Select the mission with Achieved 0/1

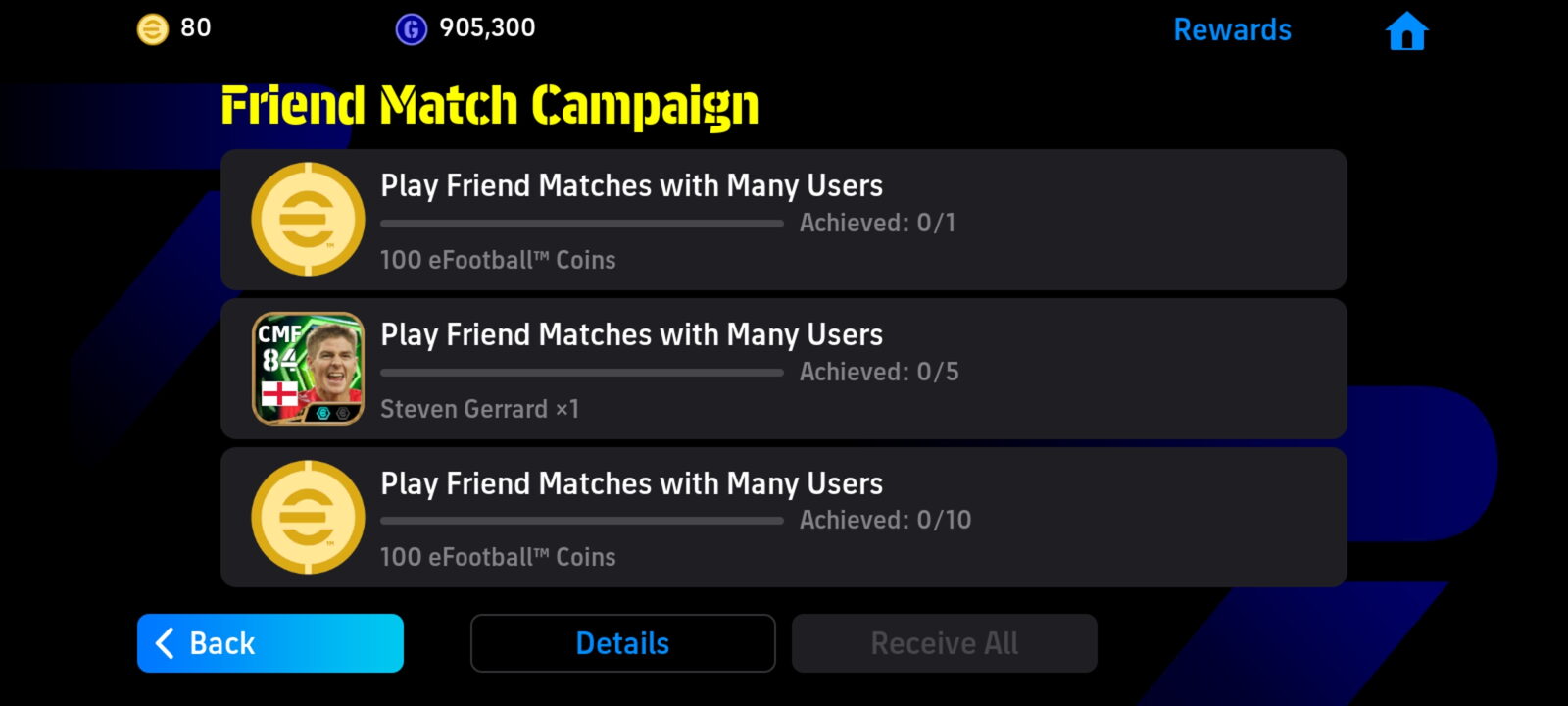point(783,220)
